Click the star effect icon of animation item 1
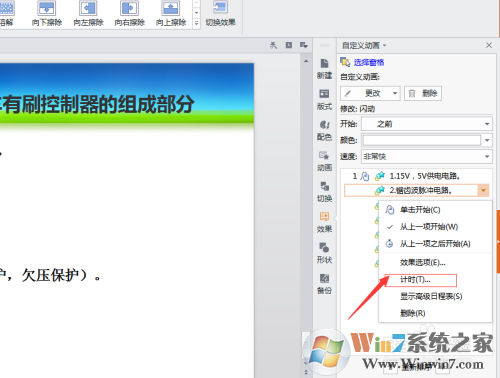 click(380, 176)
